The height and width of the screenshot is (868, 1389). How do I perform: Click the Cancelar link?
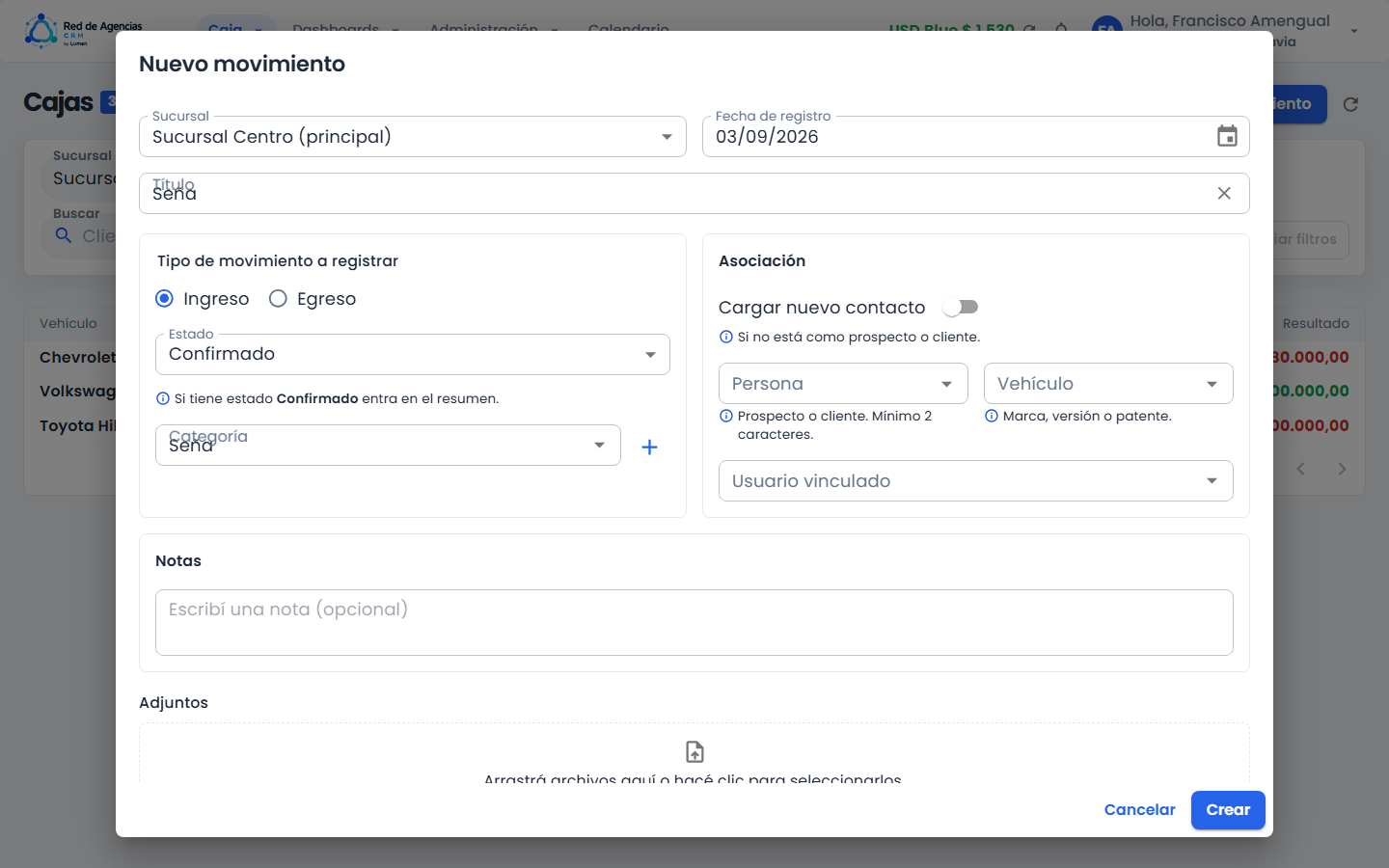1139,810
